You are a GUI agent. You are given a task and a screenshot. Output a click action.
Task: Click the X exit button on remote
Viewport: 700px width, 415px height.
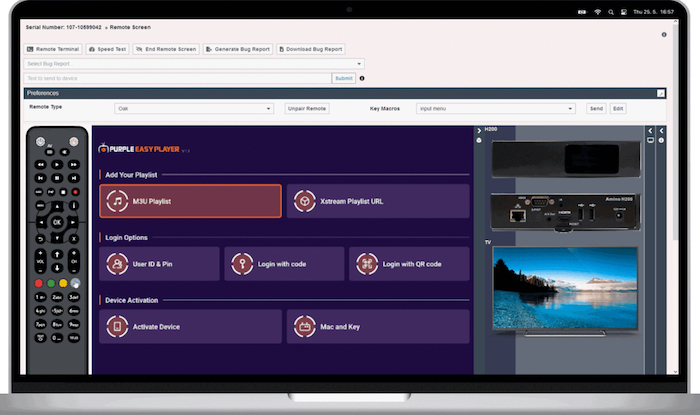pos(74,239)
